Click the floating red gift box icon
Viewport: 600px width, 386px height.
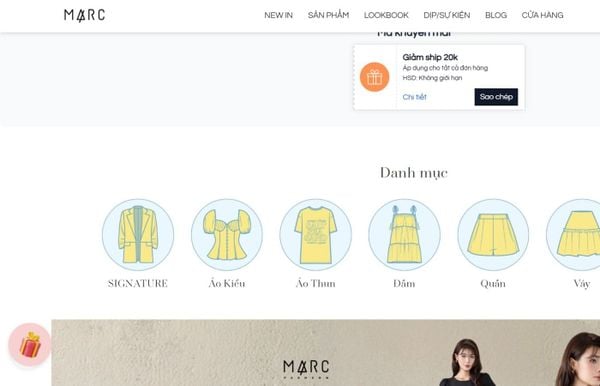[30, 344]
